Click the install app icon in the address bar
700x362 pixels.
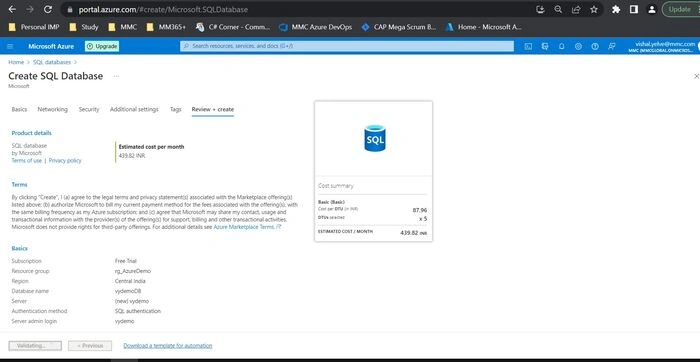pyautogui.click(x=540, y=9)
